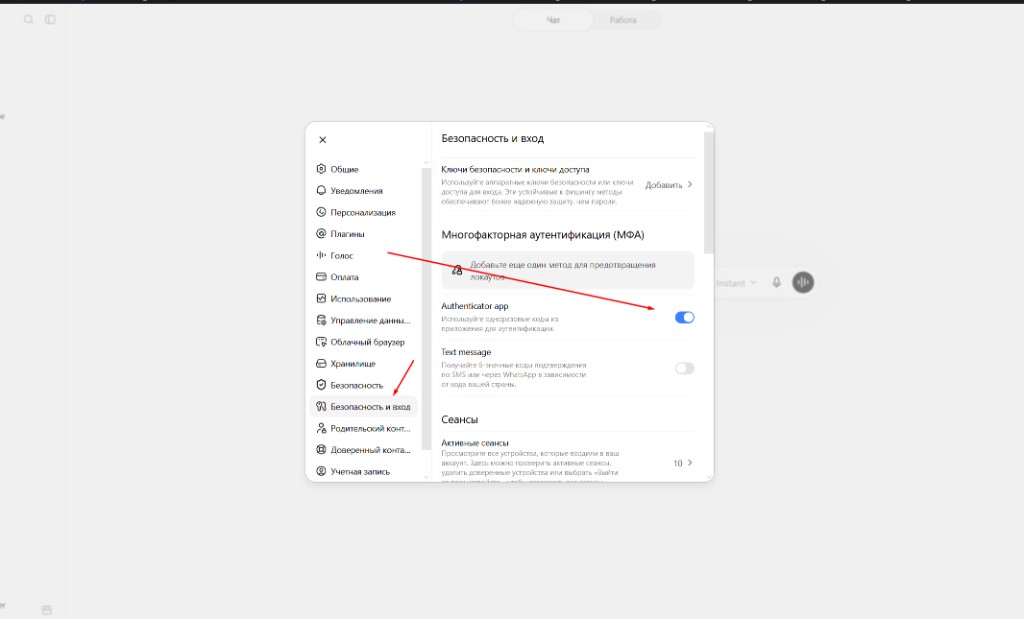Click the search icon in top-left corner

pyautogui.click(x=29, y=20)
